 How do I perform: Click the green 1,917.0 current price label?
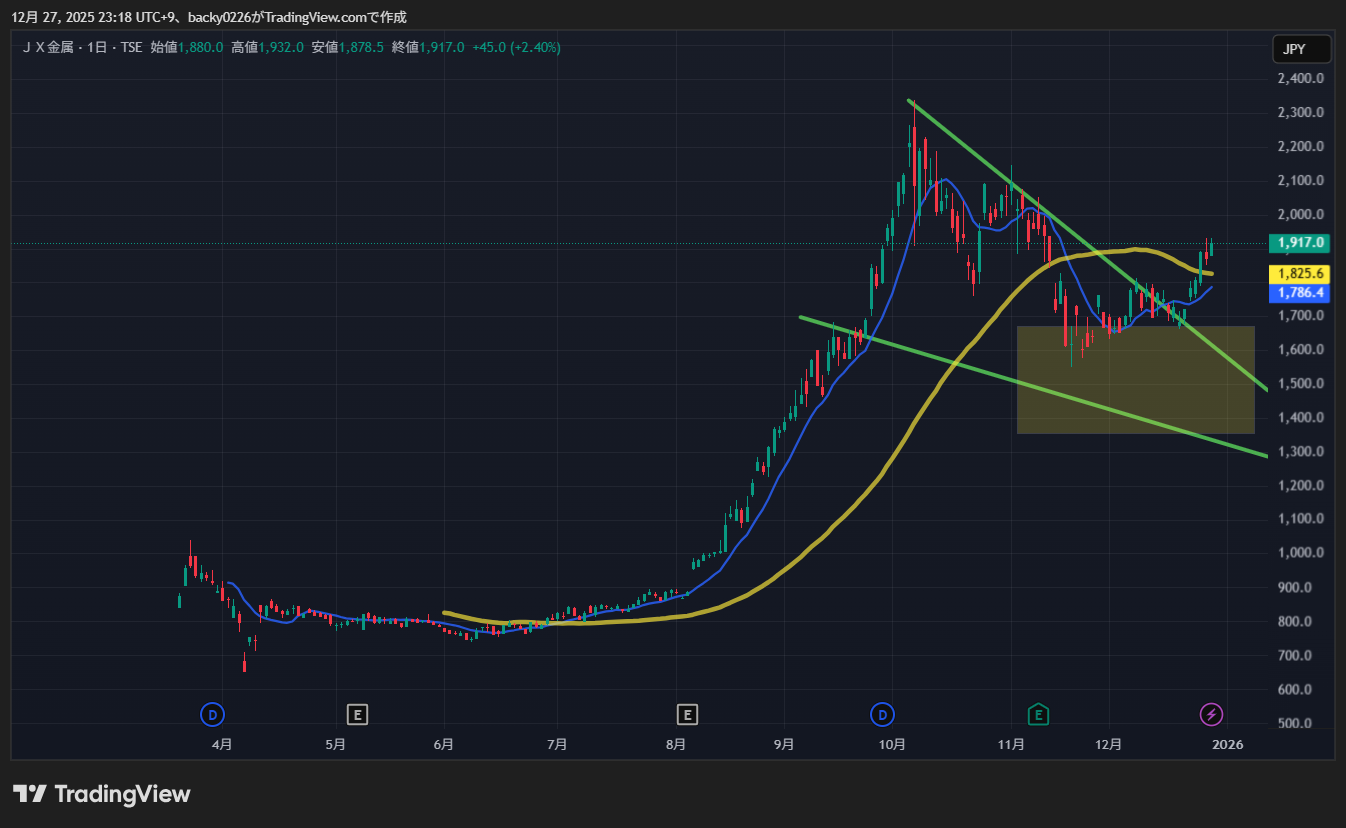coord(1300,243)
